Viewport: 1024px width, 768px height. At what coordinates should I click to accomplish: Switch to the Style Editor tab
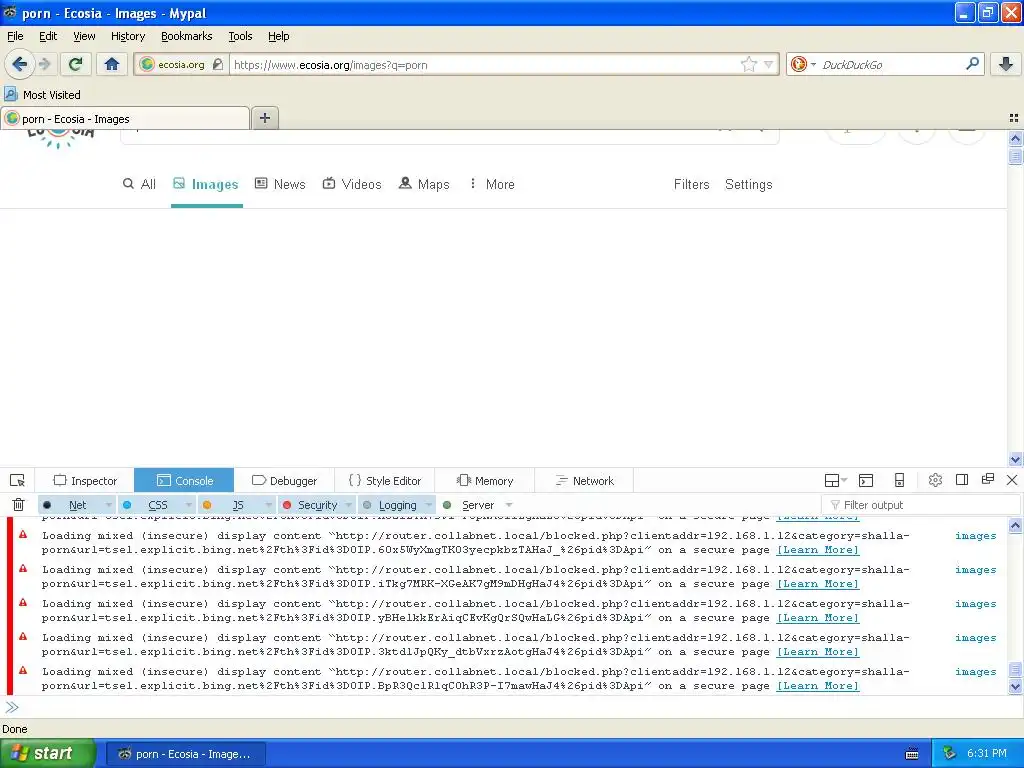[385, 481]
